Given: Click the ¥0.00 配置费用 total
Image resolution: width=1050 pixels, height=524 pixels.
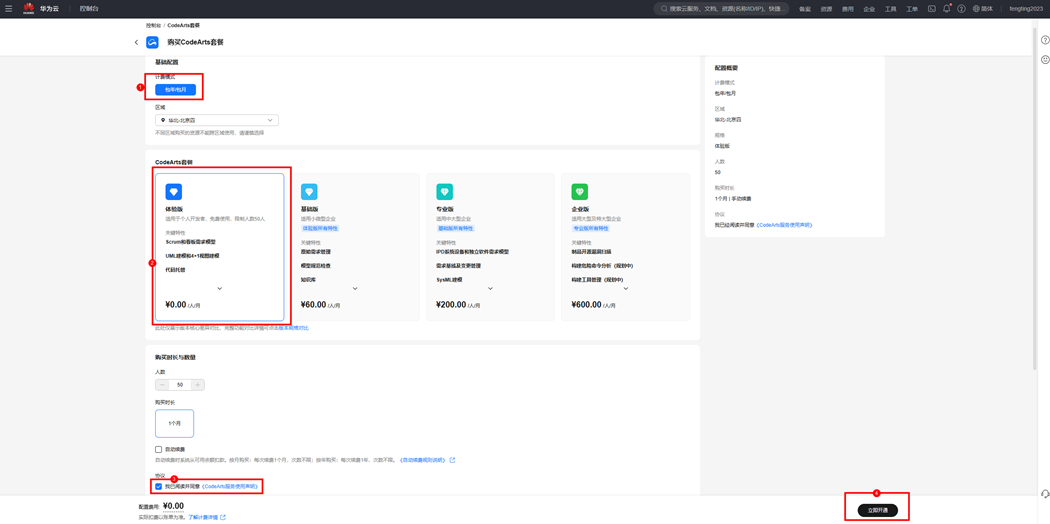Looking at the screenshot, I should tap(173, 506).
